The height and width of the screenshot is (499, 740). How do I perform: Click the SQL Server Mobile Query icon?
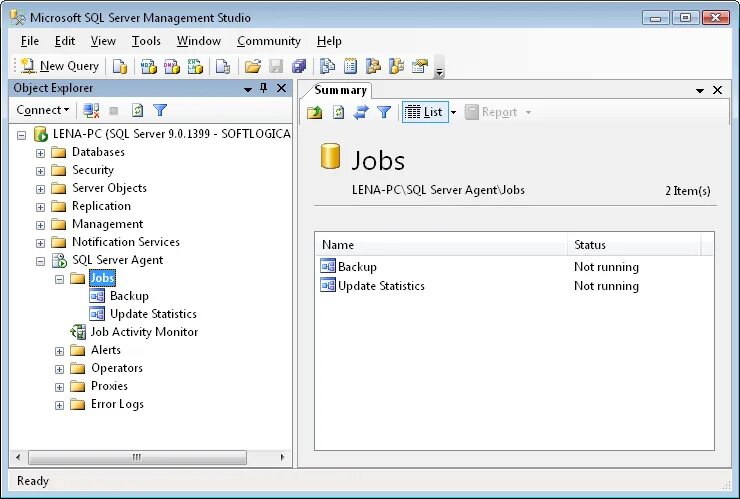coord(222,66)
